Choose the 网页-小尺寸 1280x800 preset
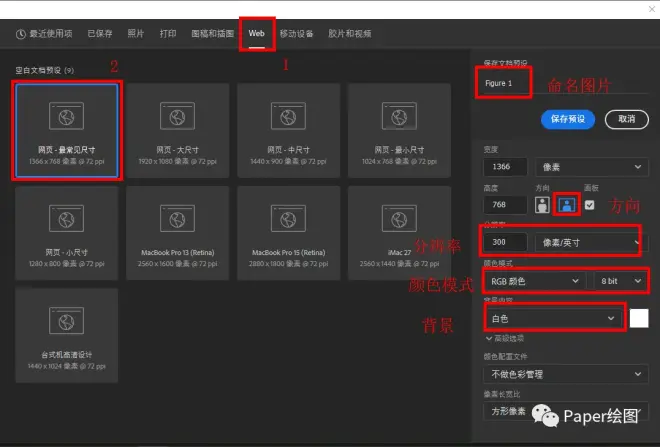This screenshot has height=447, width=660. click(67, 233)
